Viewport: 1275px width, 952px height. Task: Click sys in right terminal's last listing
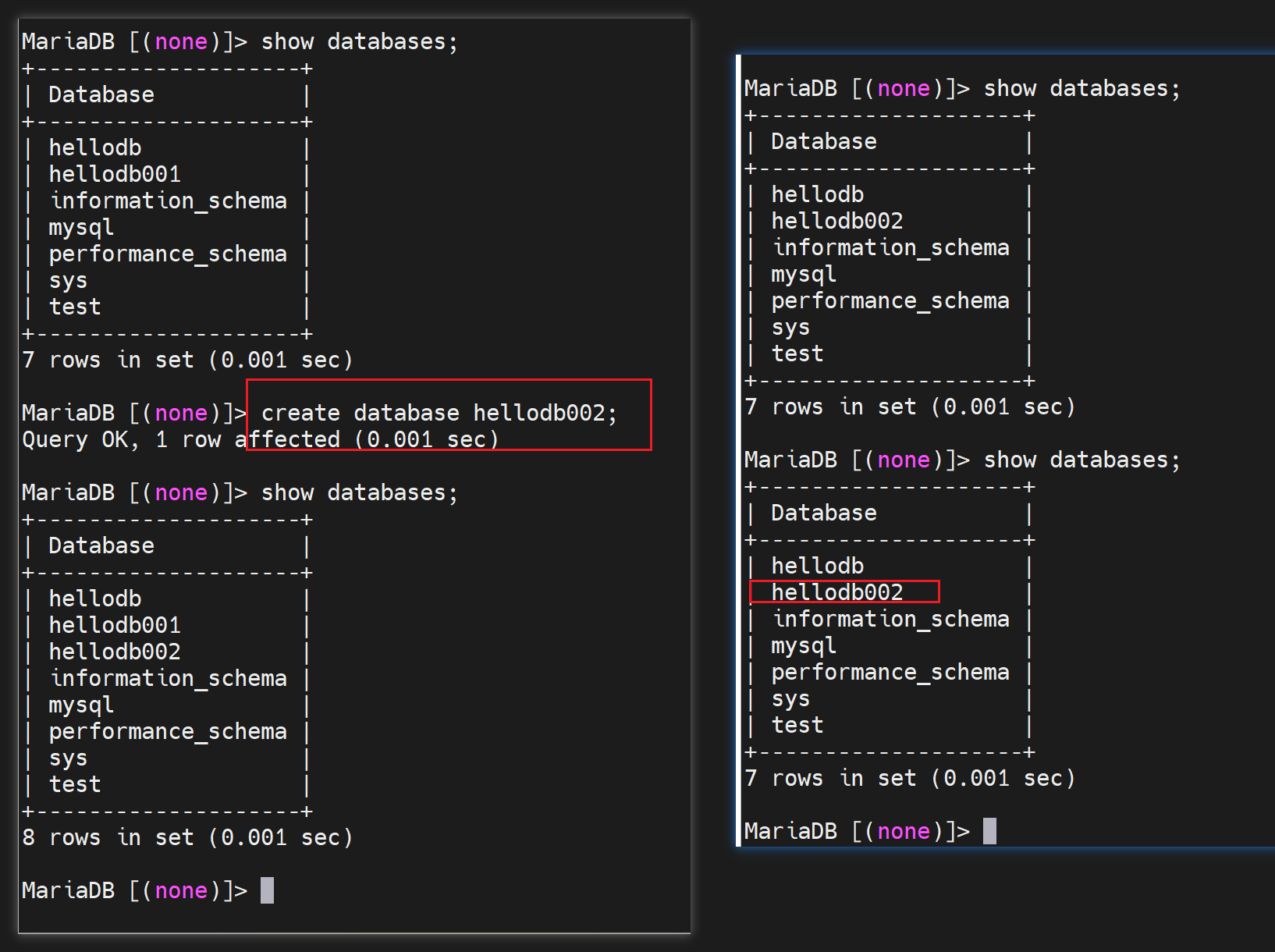pyautogui.click(x=790, y=698)
